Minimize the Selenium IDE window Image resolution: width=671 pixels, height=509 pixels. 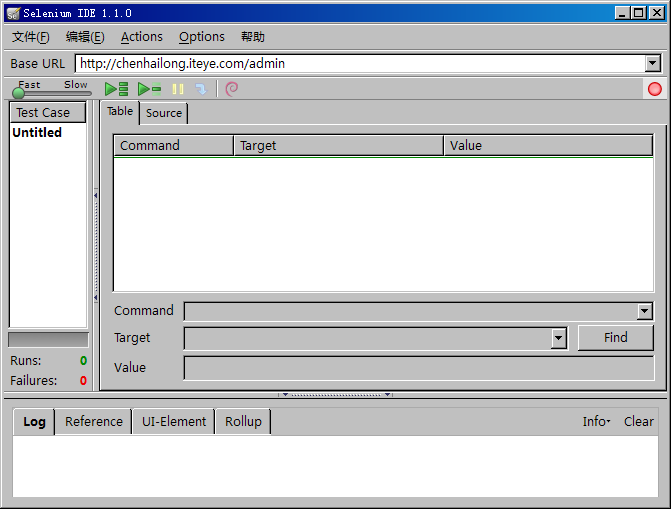click(x=622, y=13)
